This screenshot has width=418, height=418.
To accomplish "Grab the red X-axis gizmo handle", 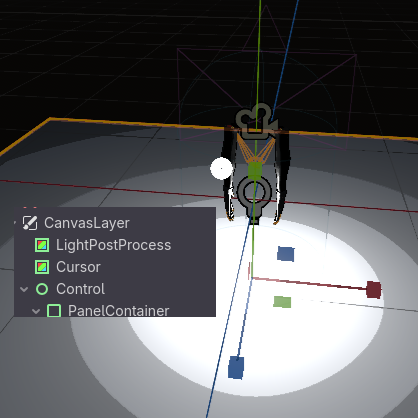I will coord(374,289).
